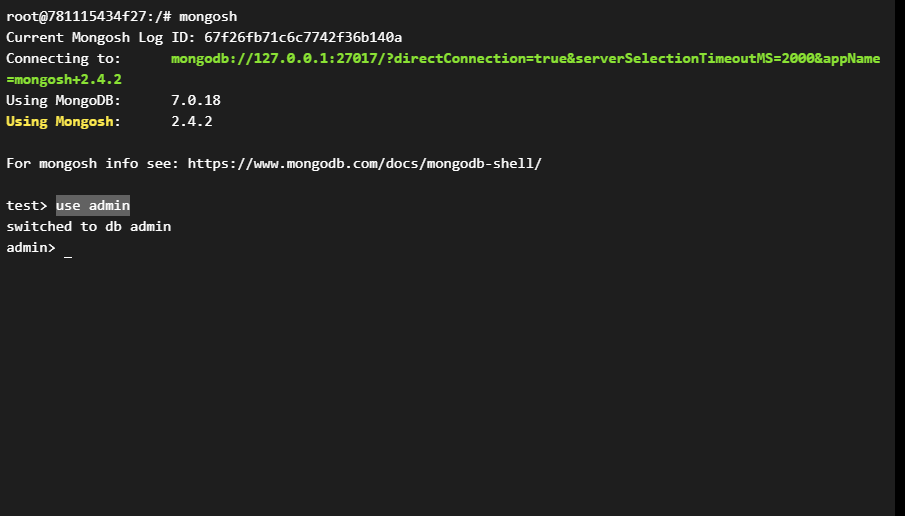The width and height of the screenshot is (905, 516).
Task: Click the '=mongosh+2.4.2' appName continuation line
Action: (x=64, y=79)
